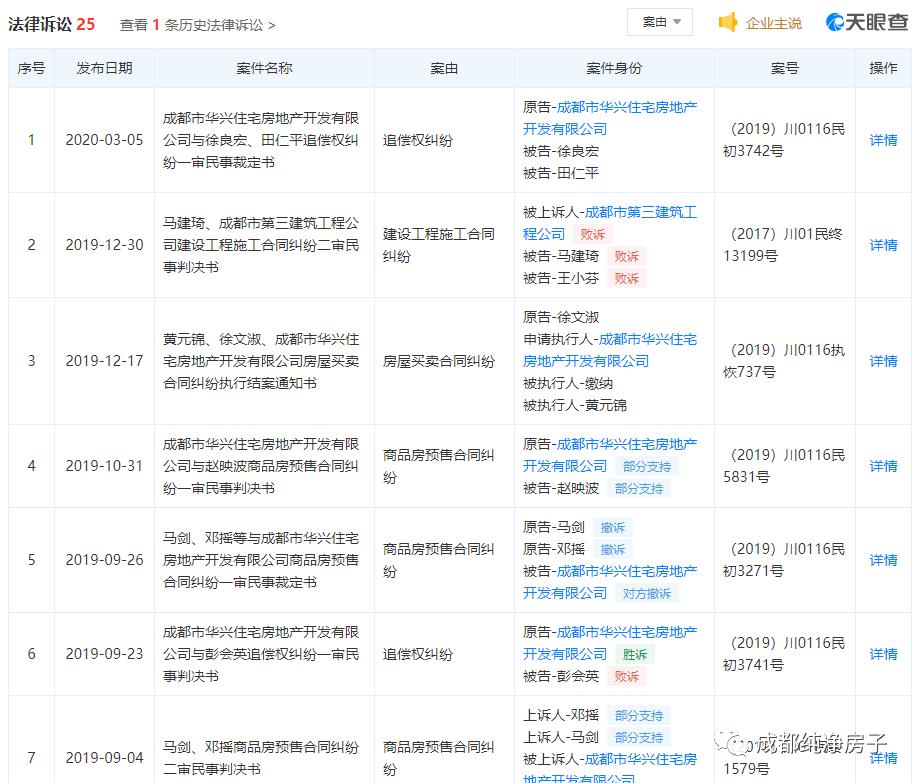The height and width of the screenshot is (783, 917).
Task: Open the 案由 filter dropdown
Action: tap(659, 21)
